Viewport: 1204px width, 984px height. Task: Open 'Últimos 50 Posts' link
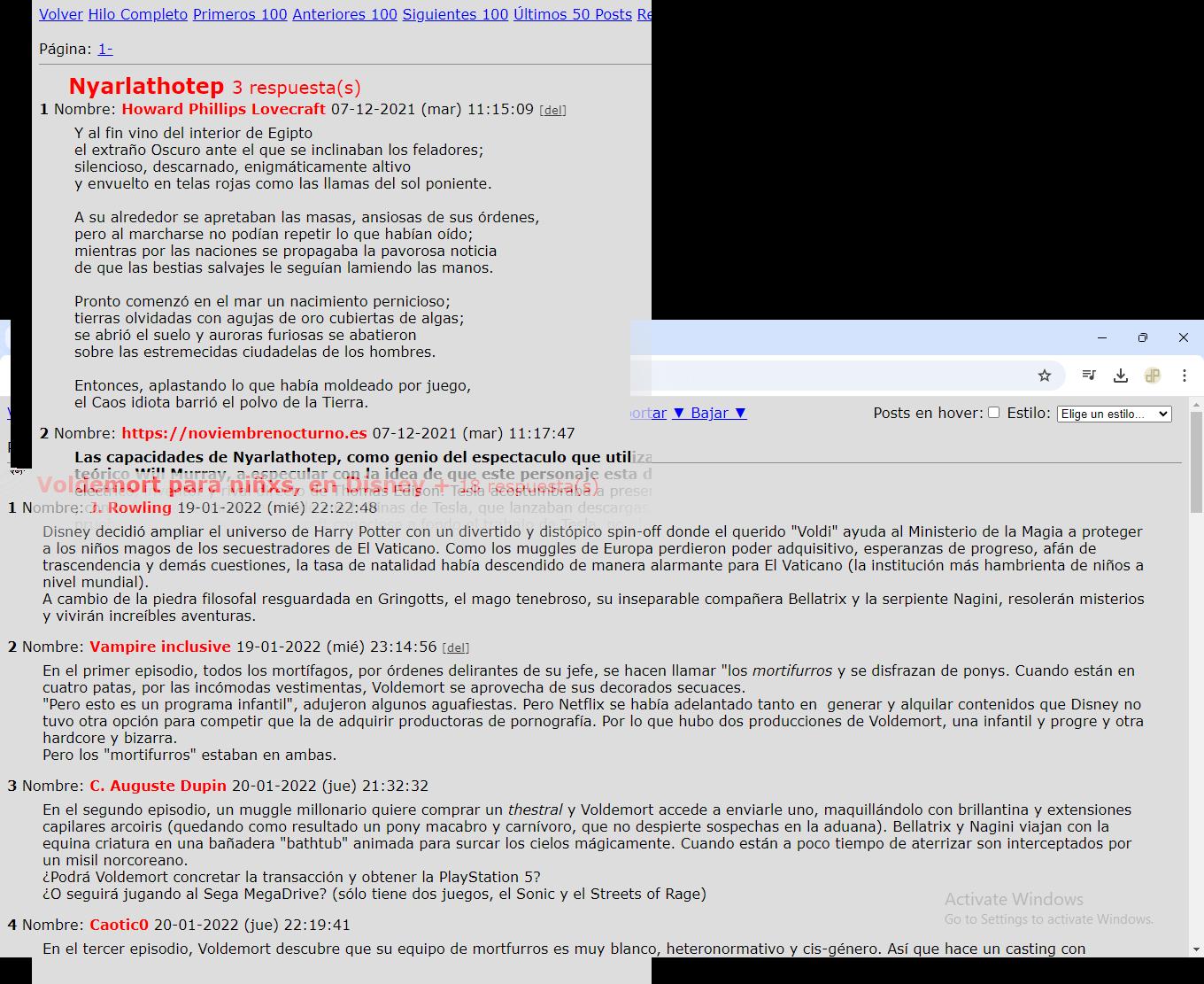573,14
